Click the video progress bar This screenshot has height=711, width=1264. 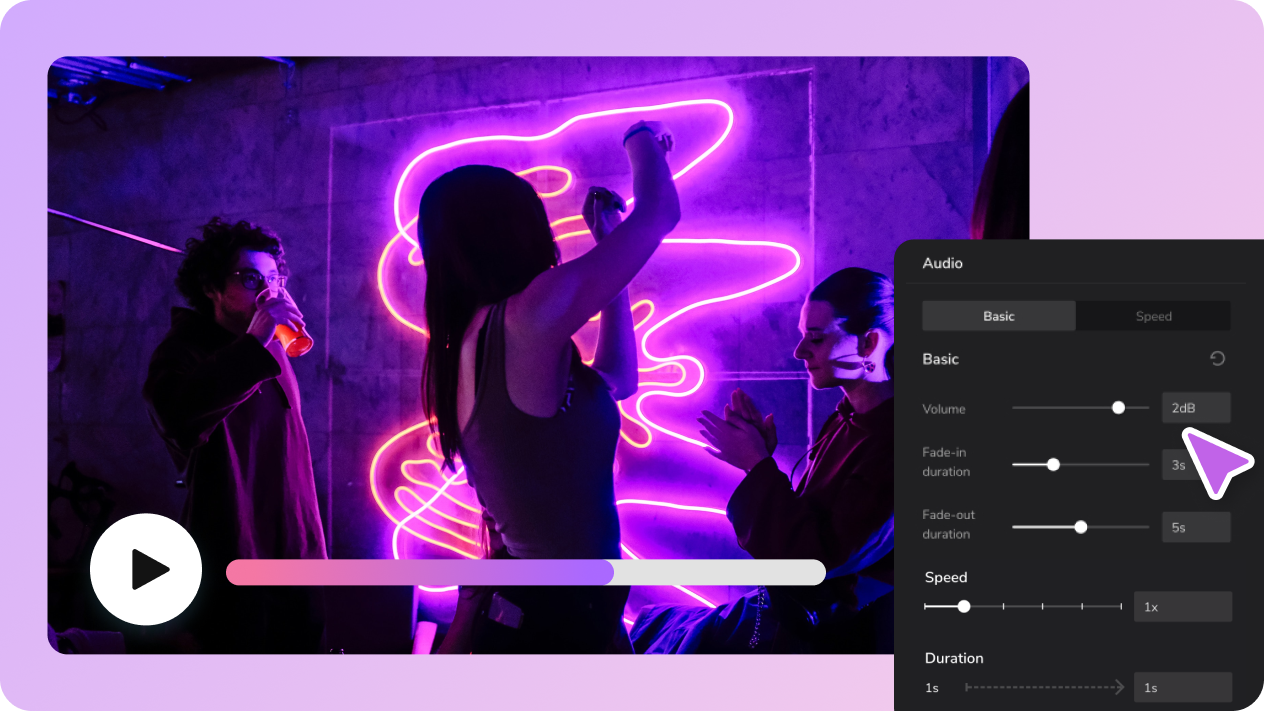526,572
